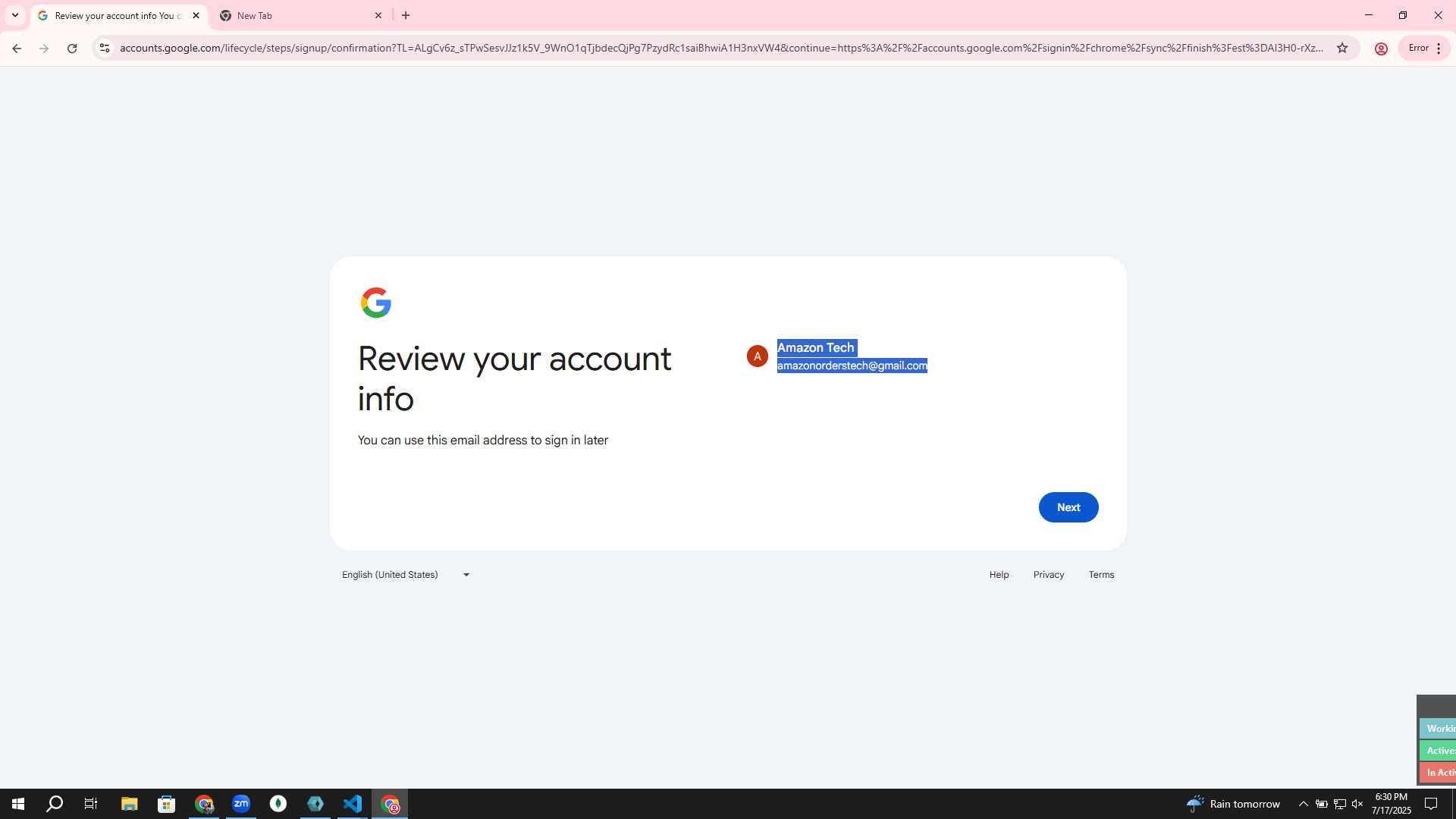This screenshot has height=819, width=1456.
Task: Open the Terms link
Action: point(1101,575)
